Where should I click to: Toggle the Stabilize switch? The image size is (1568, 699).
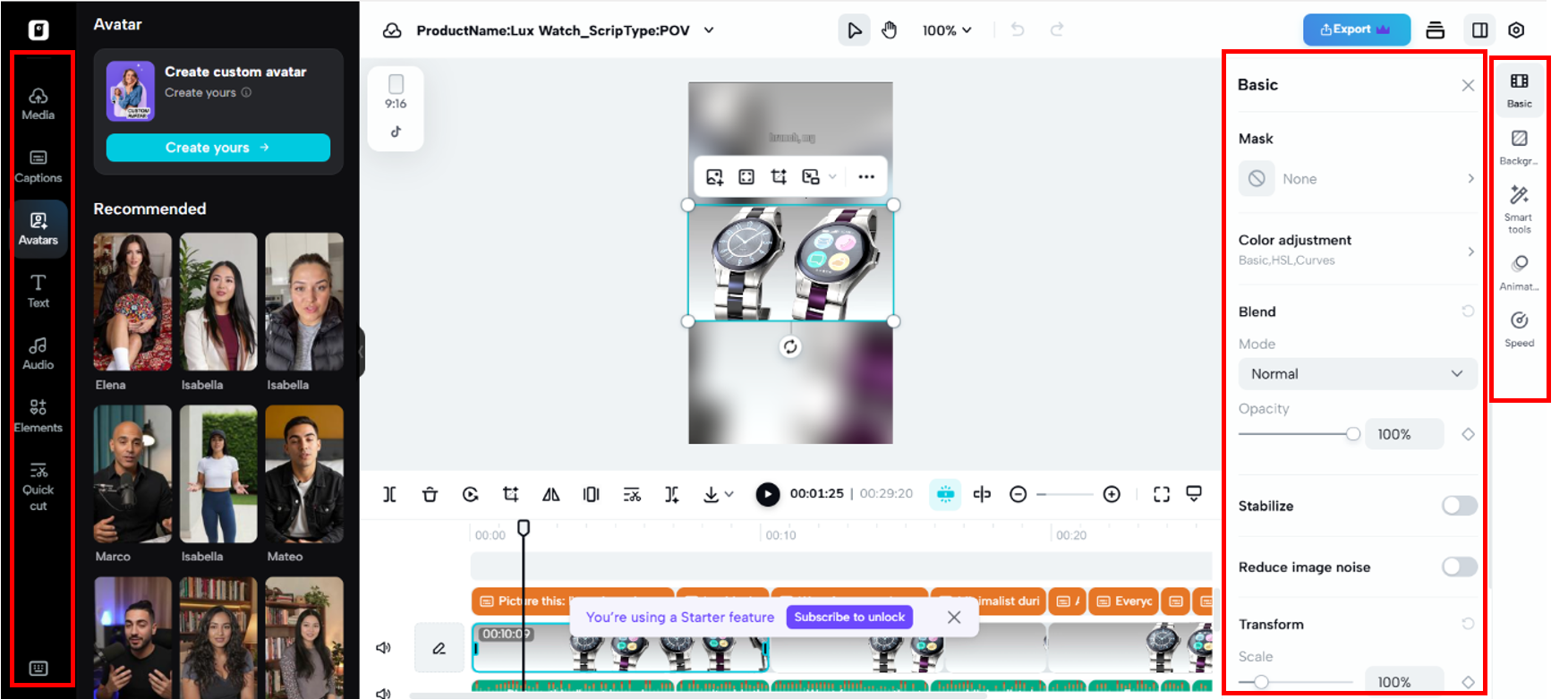[x=1459, y=506]
